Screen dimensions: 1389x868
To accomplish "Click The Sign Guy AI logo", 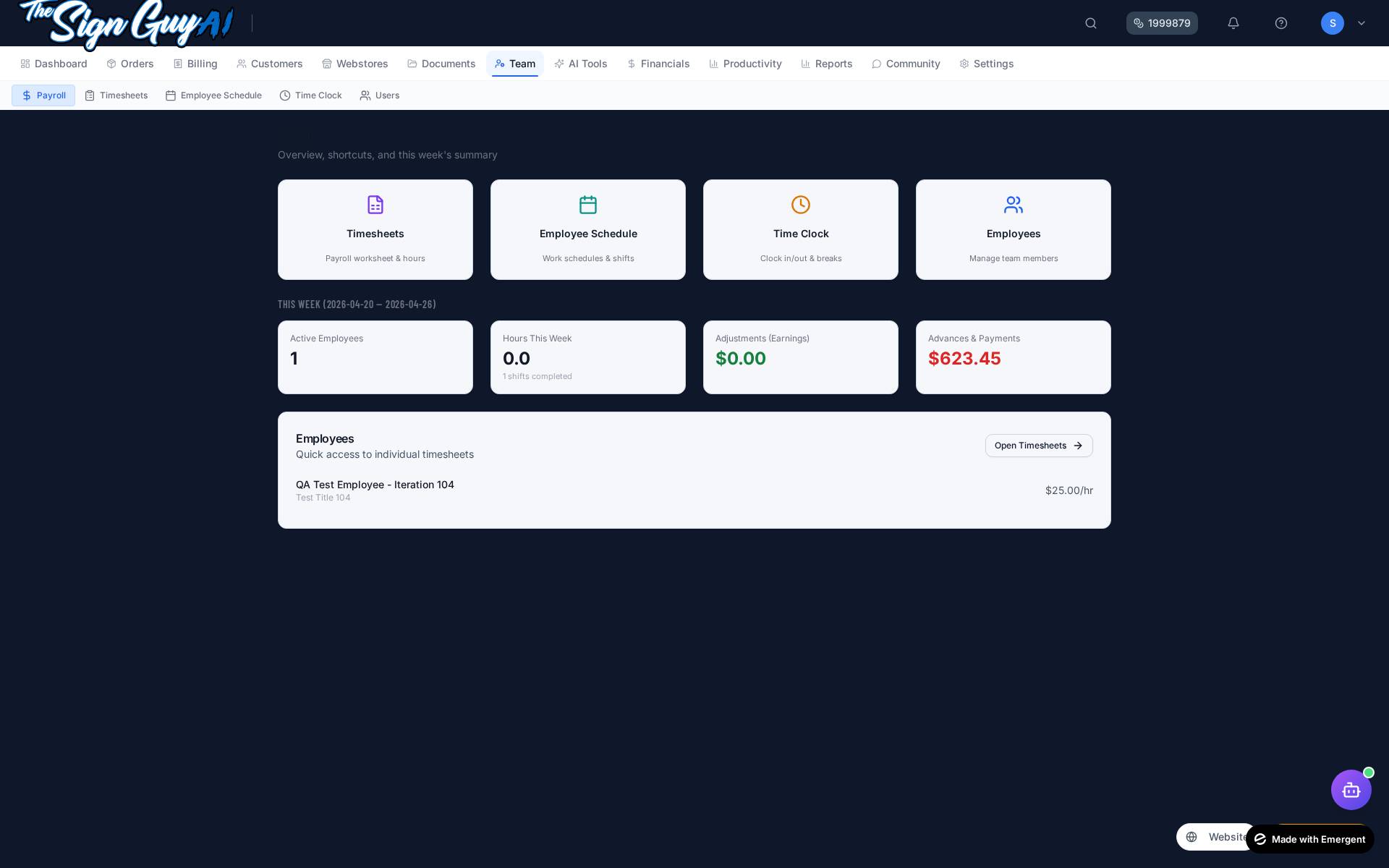I will (x=127, y=24).
